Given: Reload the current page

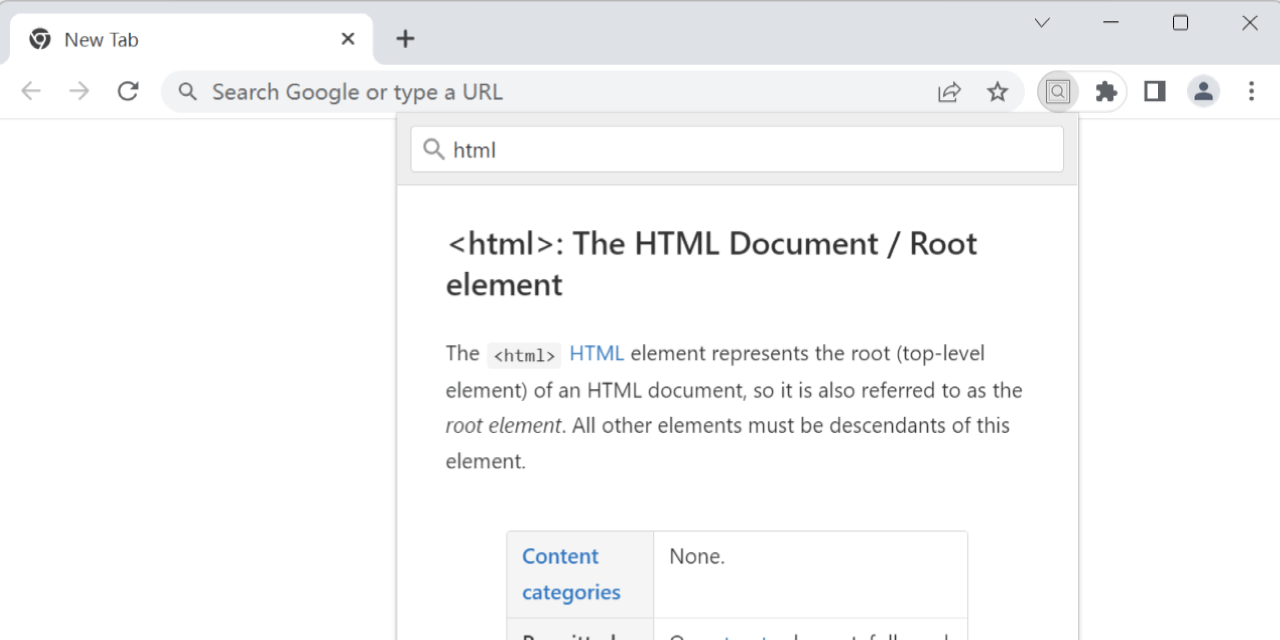Looking at the screenshot, I should [128, 92].
